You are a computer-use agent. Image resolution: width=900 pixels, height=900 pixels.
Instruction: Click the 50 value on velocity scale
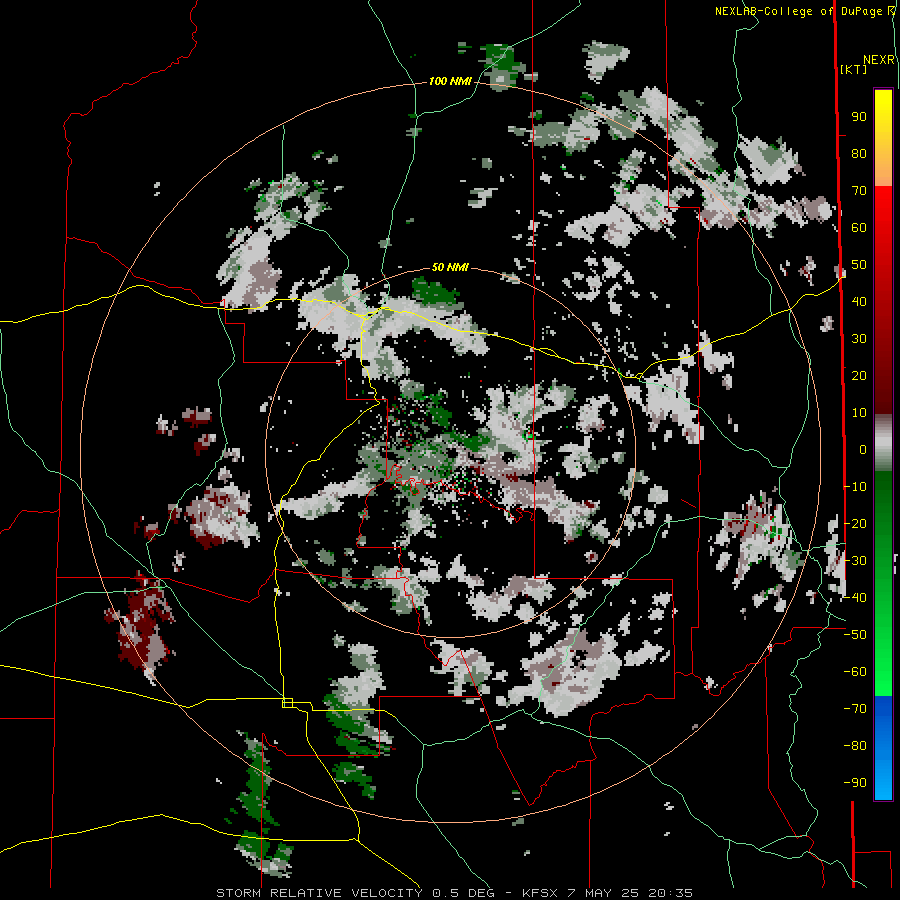pyautogui.click(x=859, y=265)
